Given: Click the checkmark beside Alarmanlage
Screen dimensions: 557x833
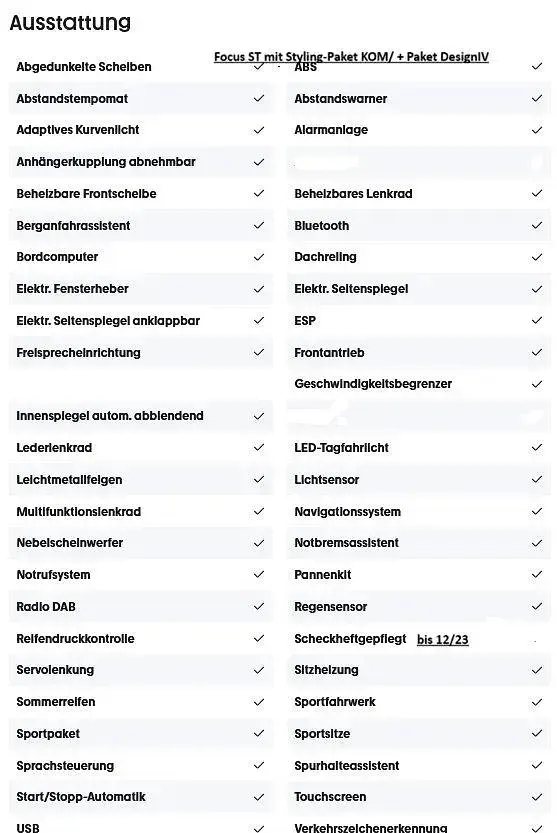Looking at the screenshot, I should click(537, 130).
